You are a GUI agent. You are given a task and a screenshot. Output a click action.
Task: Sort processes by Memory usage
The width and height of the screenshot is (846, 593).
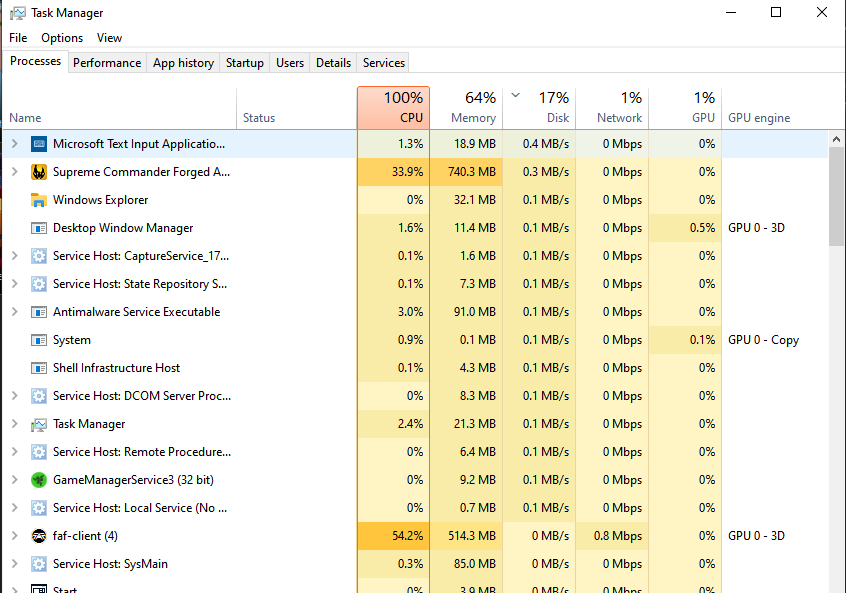[x=466, y=108]
